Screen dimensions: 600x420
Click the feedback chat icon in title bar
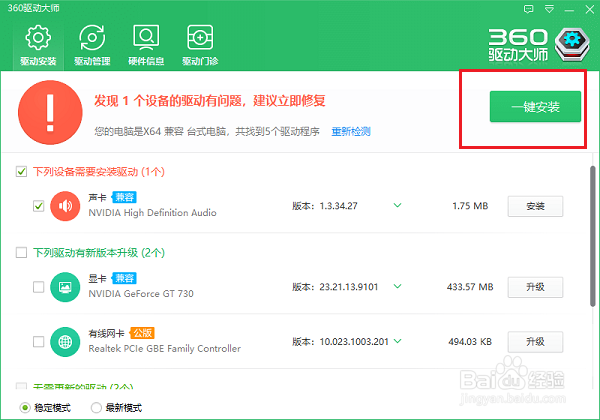tap(528, 9)
